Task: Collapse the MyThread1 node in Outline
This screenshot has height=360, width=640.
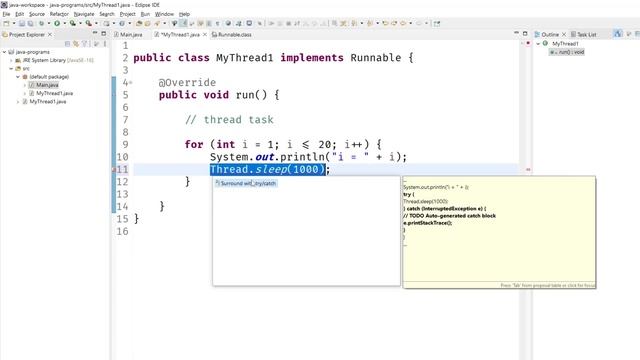Action: tap(538, 44)
